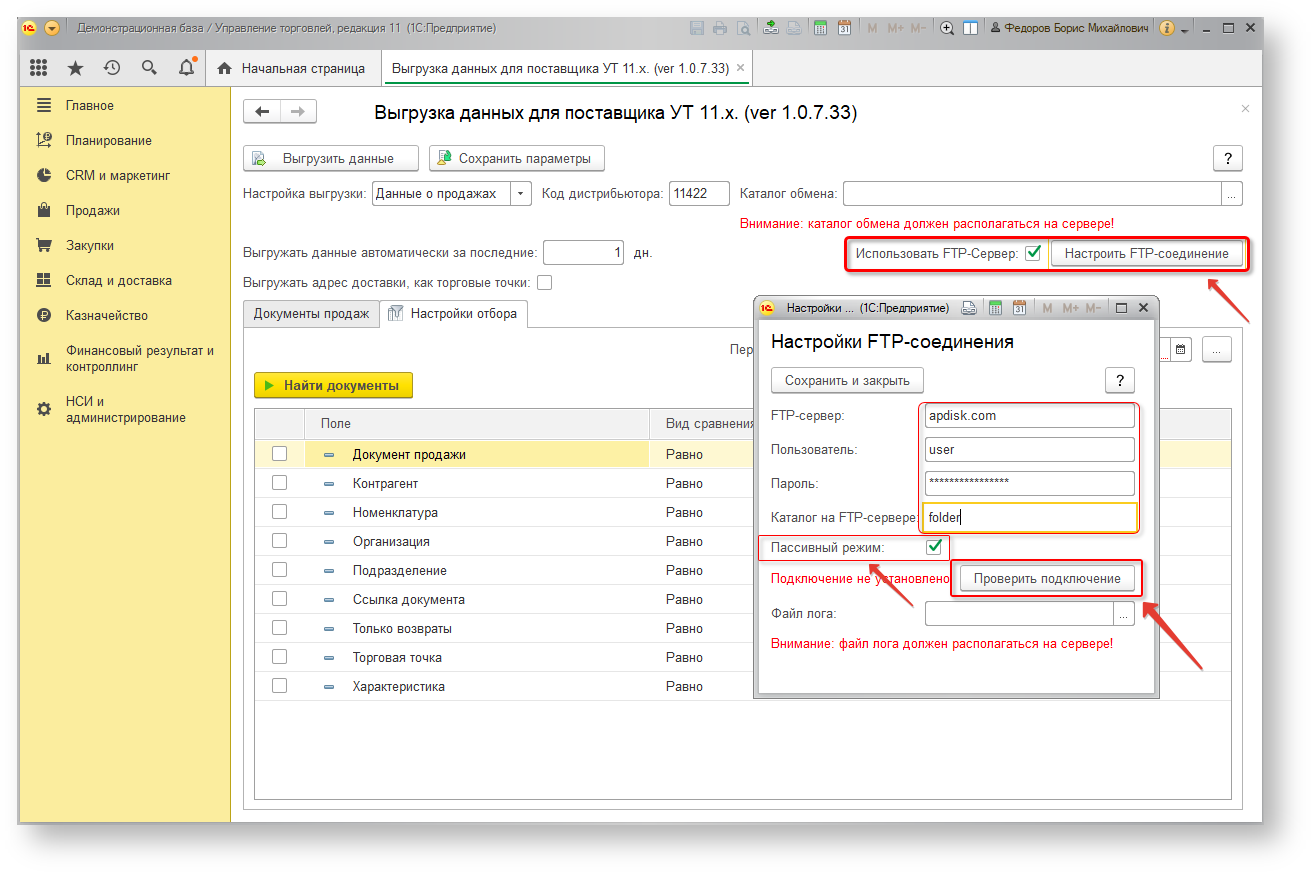Click the '...' period selection button
Screen dimensions: 1312x873
click(1216, 350)
